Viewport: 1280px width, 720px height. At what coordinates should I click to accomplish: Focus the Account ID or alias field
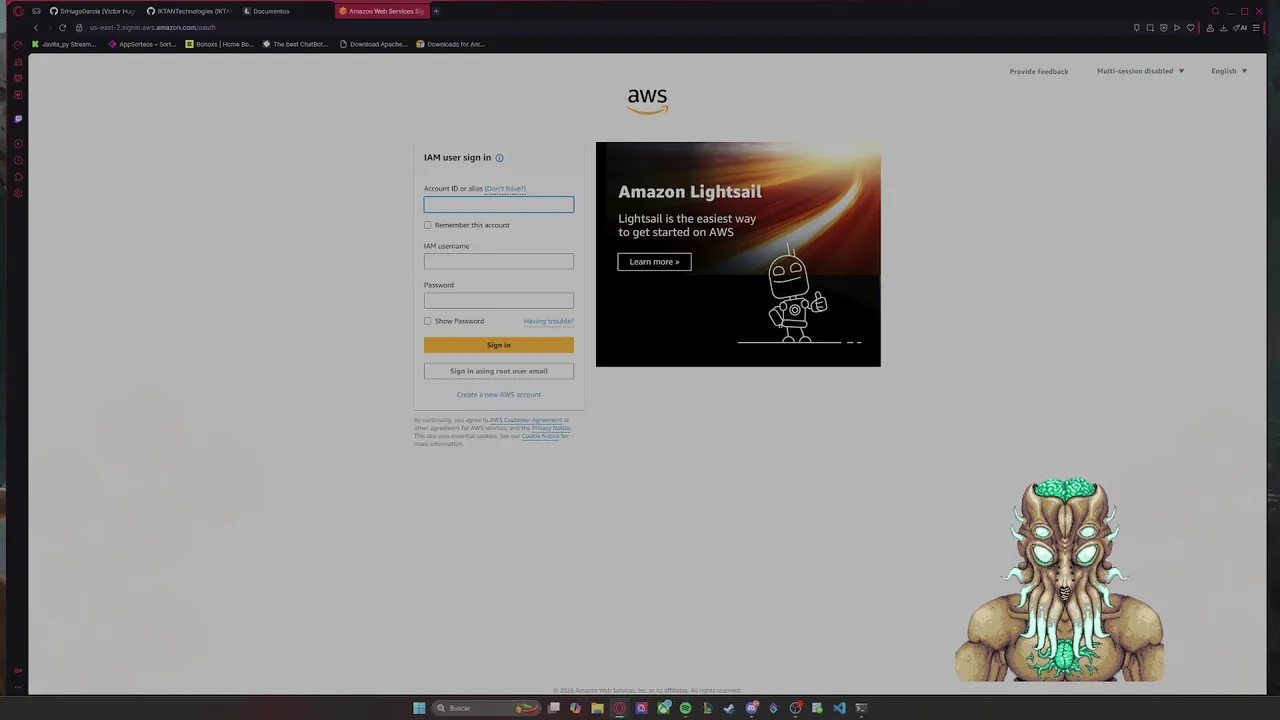pos(499,205)
